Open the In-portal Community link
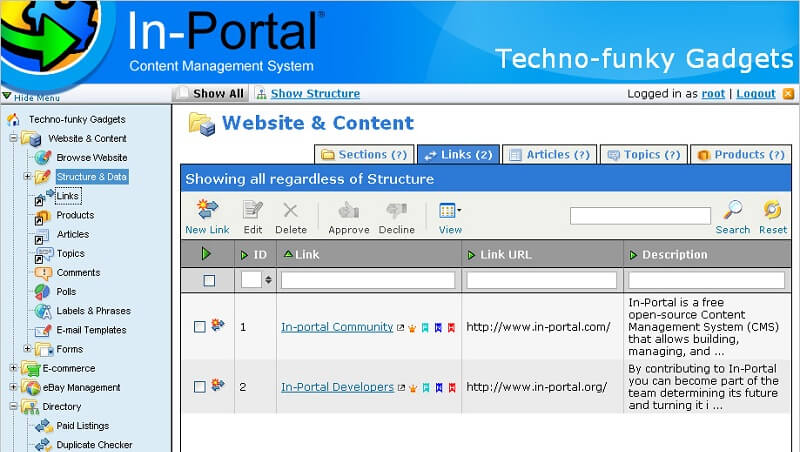Screen dimensions: 800x452 337,327
